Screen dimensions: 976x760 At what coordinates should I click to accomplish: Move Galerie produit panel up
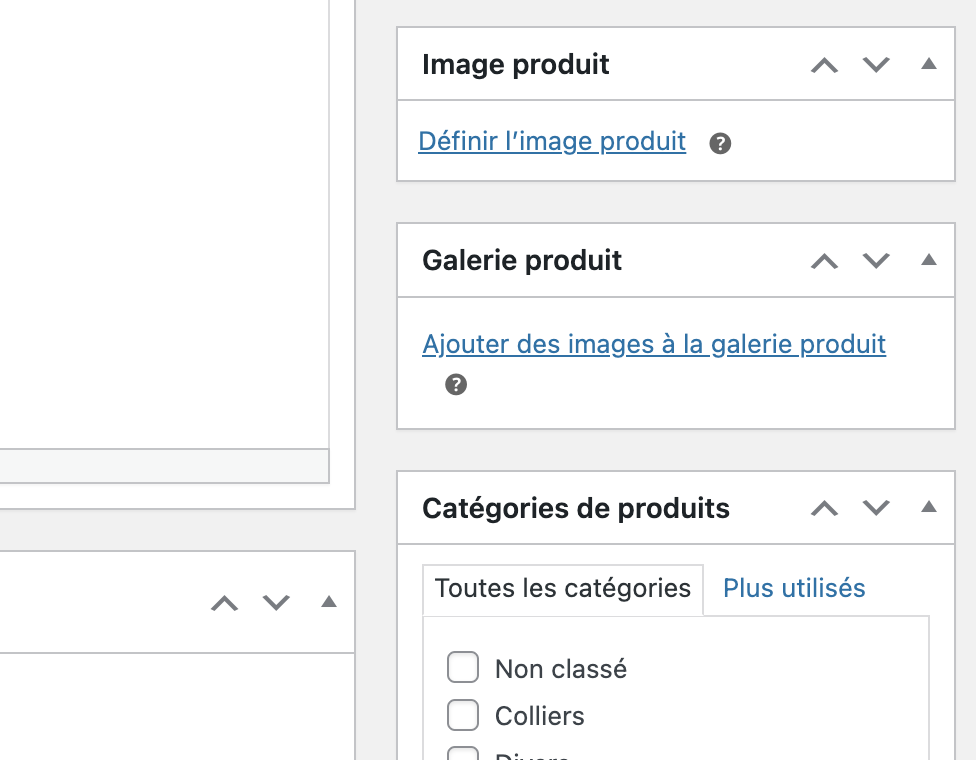824,261
